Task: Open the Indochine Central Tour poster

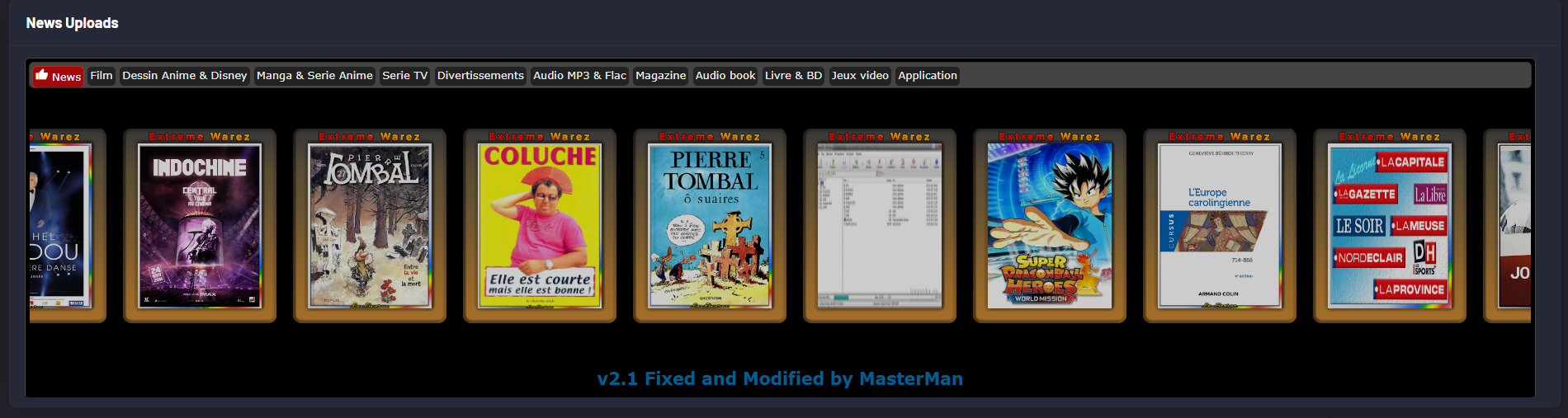Action: click(x=200, y=226)
